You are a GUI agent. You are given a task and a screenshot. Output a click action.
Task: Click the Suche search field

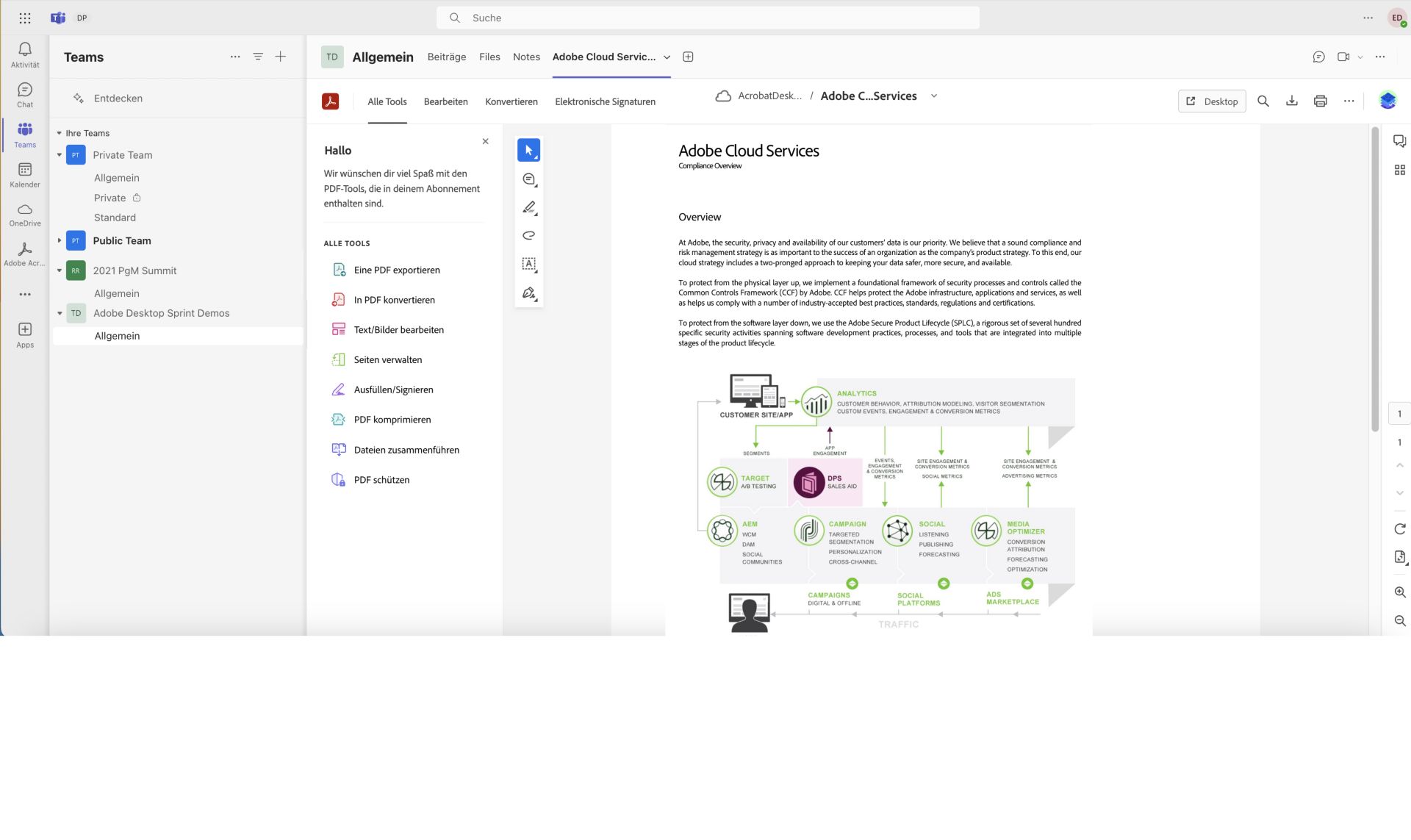point(708,18)
